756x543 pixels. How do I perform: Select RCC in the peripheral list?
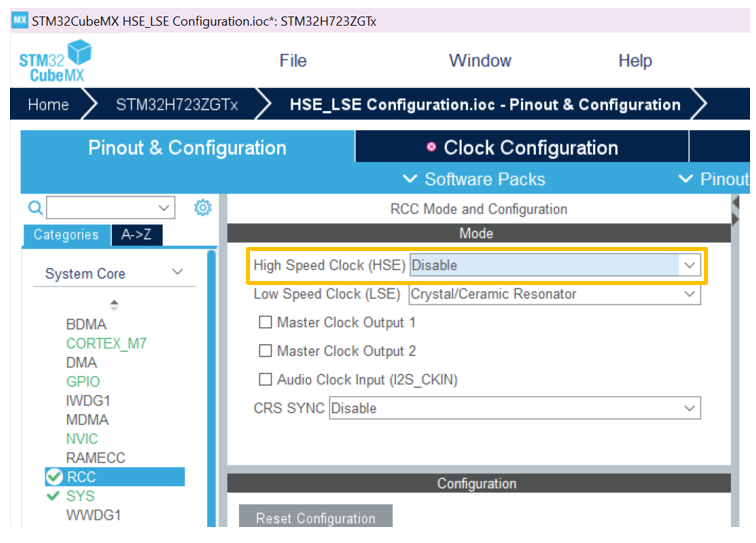pyautogui.click(x=115, y=477)
